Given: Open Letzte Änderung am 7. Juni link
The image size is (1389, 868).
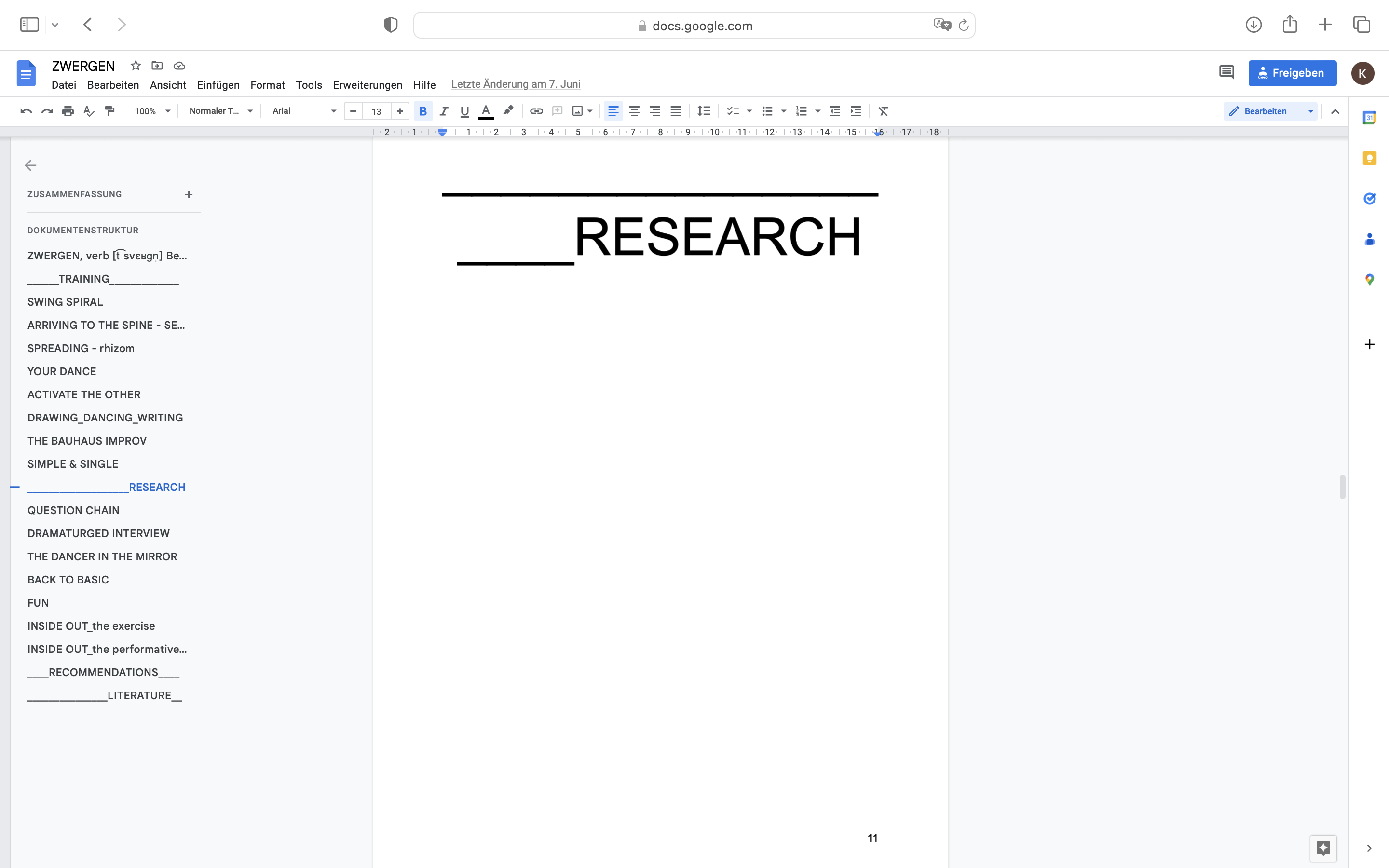Looking at the screenshot, I should tap(516, 84).
